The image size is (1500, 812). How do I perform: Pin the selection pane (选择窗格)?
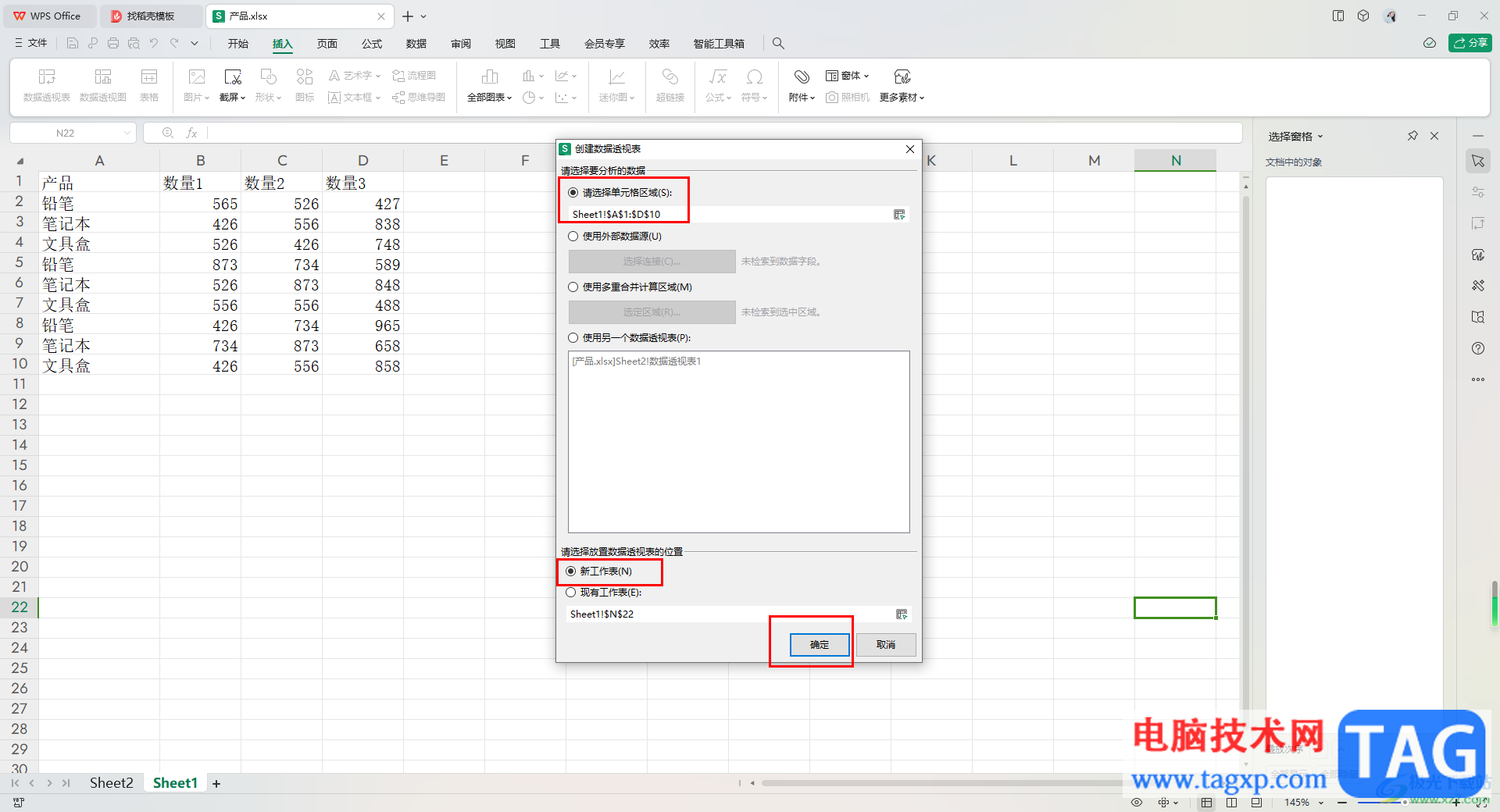point(1412,136)
